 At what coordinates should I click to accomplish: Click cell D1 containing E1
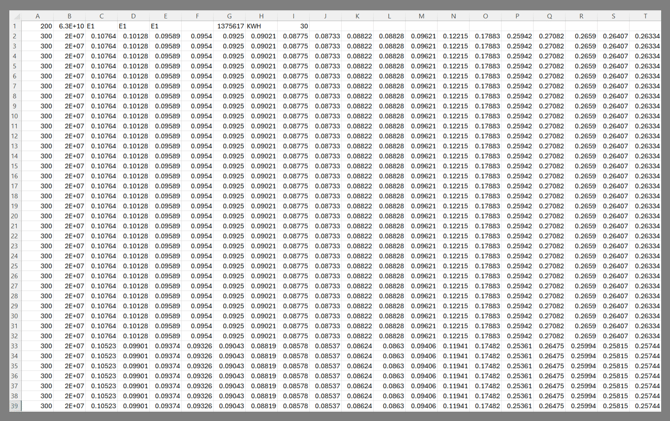pyautogui.click(x=133, y=26)
